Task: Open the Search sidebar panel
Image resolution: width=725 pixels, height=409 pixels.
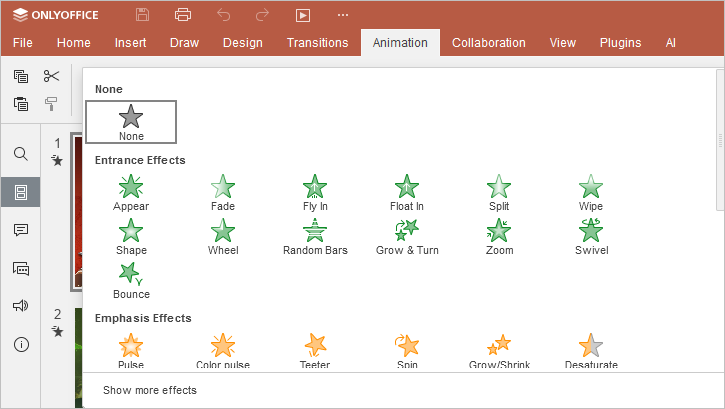Action: pyautogui.click(x=20, y=154)
